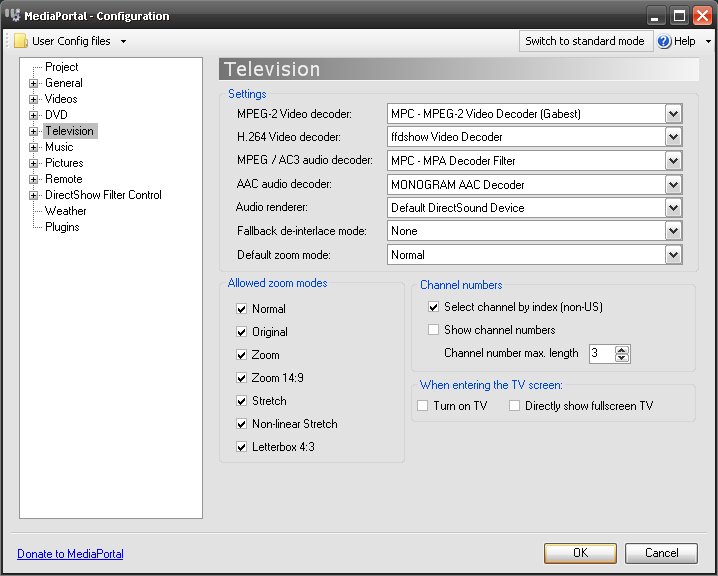Expand the DirectShow Filter Control node
718x576 pixels.
pyautogui.click(x=33, y=196)
